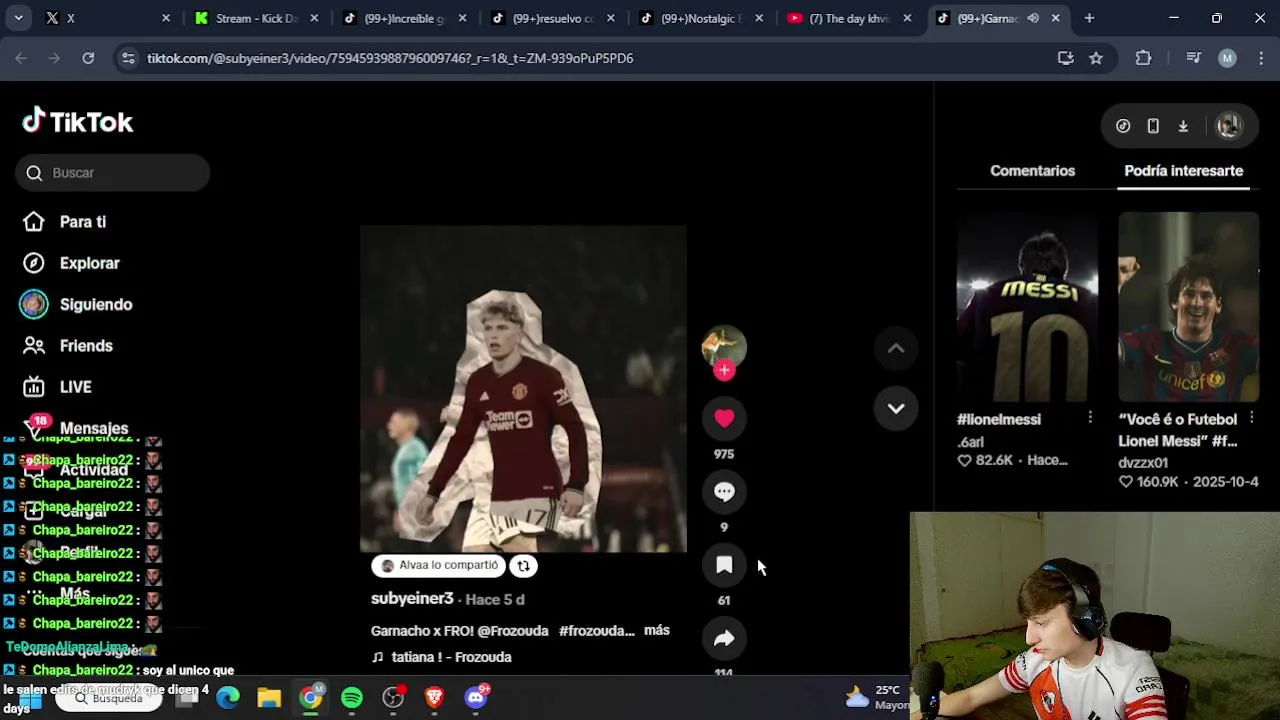1280x720 pixels.
Task: Expand description with más link
Action: [x=657, y=630]
